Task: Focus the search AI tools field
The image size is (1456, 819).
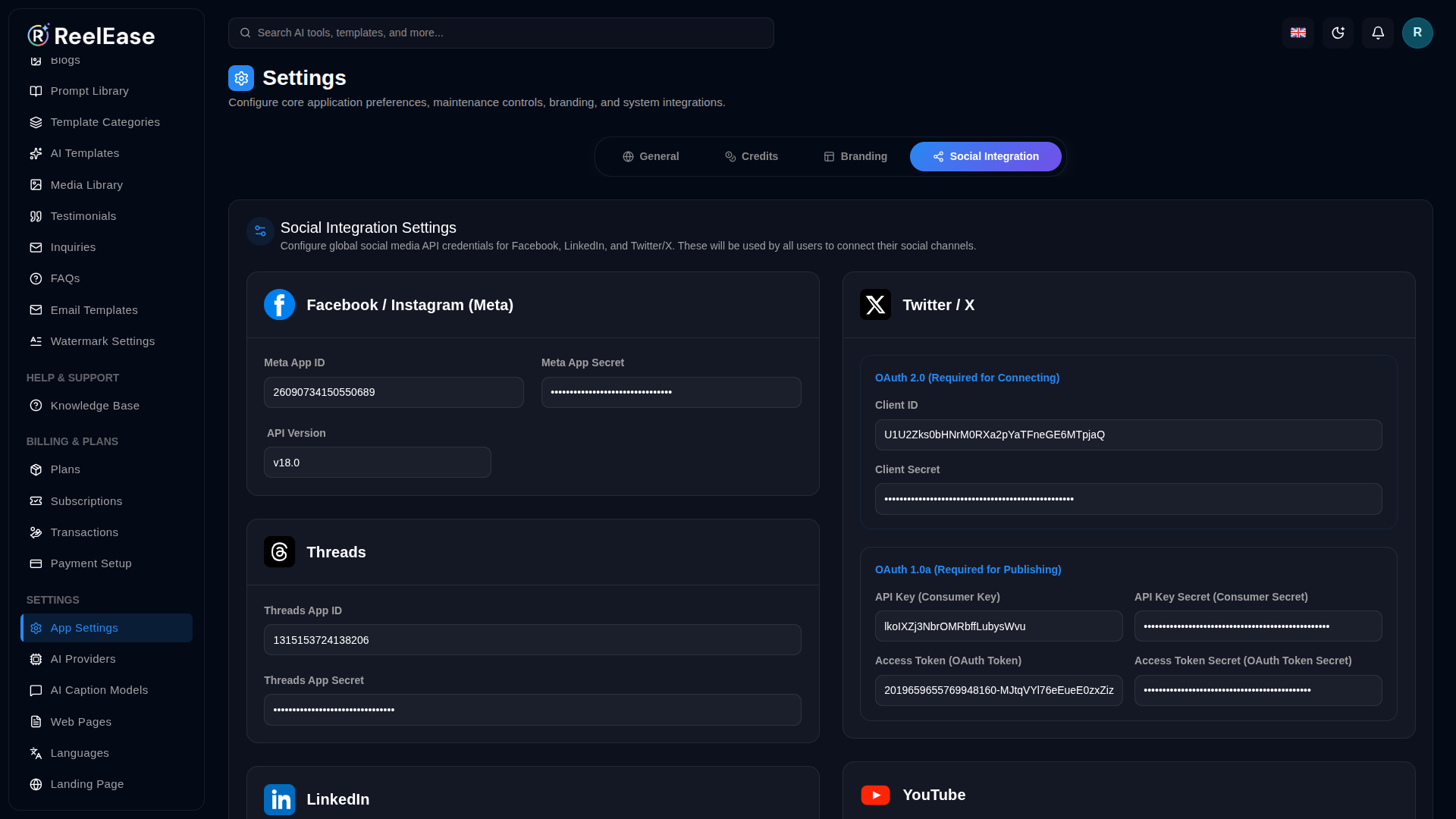Action: click(x=501, y=33)
